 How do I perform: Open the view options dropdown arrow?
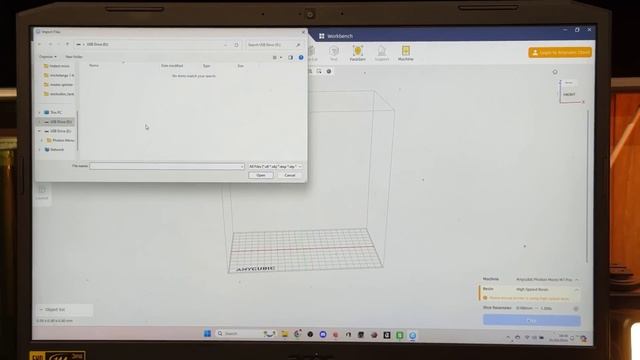coord(281,58)
